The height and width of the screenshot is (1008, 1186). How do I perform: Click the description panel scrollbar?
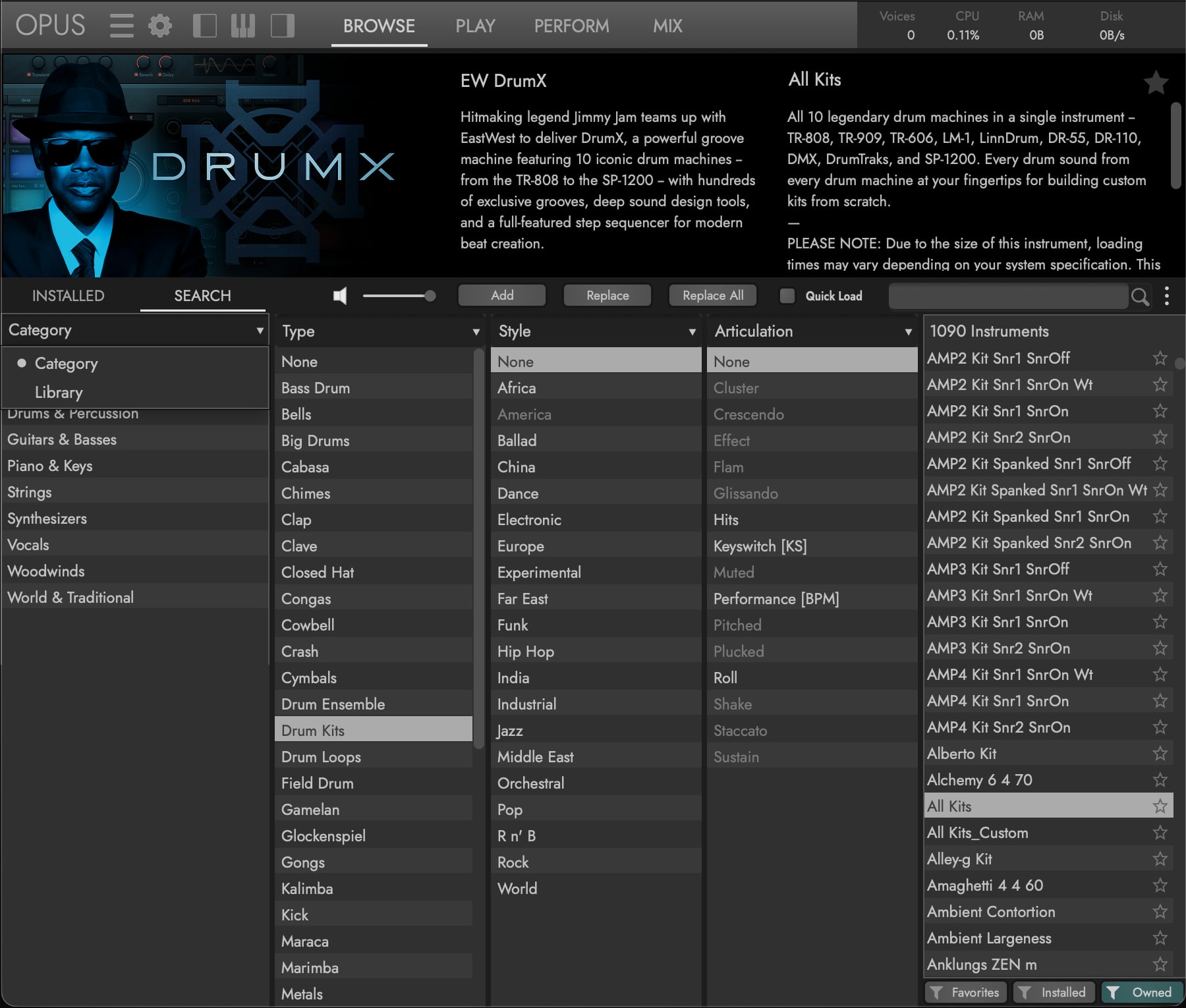coord(1175,145)
